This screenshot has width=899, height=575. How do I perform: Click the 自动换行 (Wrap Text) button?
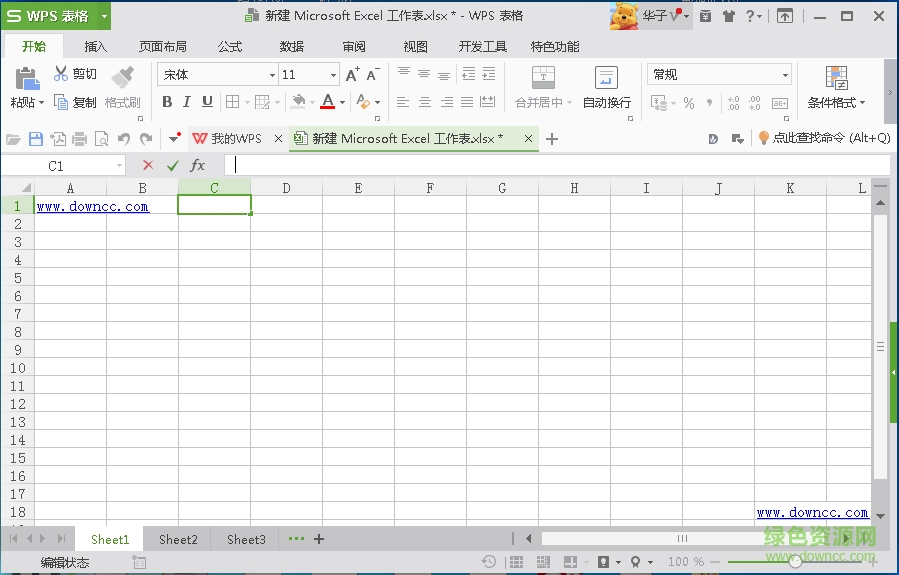click(x=606, y=87)
